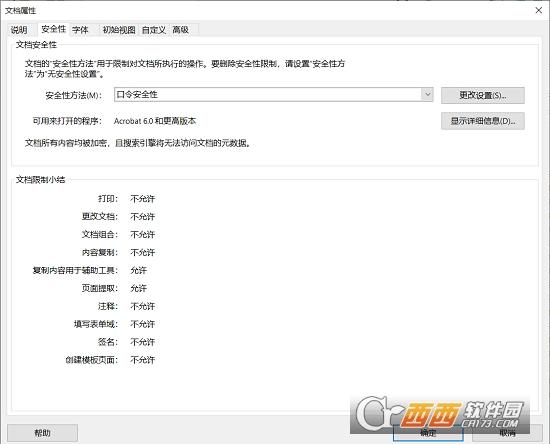Click the 帮助 button
Viewport: 550px width, 444px height.
[x=42, y=433]
